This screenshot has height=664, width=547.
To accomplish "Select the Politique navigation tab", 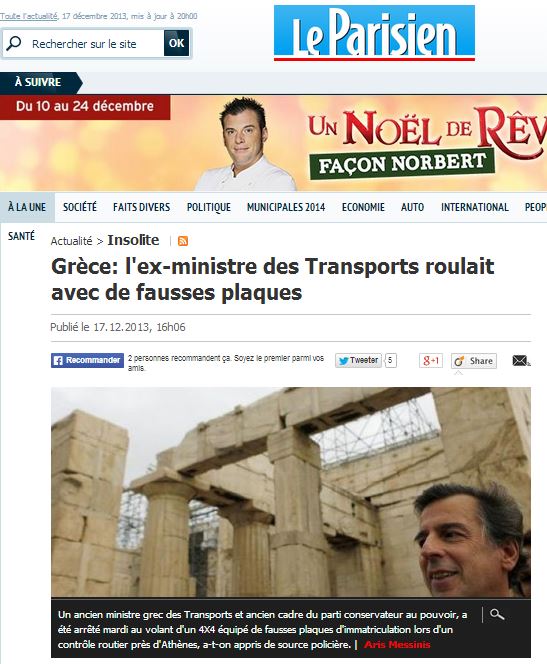I will [x=209, y=207].
